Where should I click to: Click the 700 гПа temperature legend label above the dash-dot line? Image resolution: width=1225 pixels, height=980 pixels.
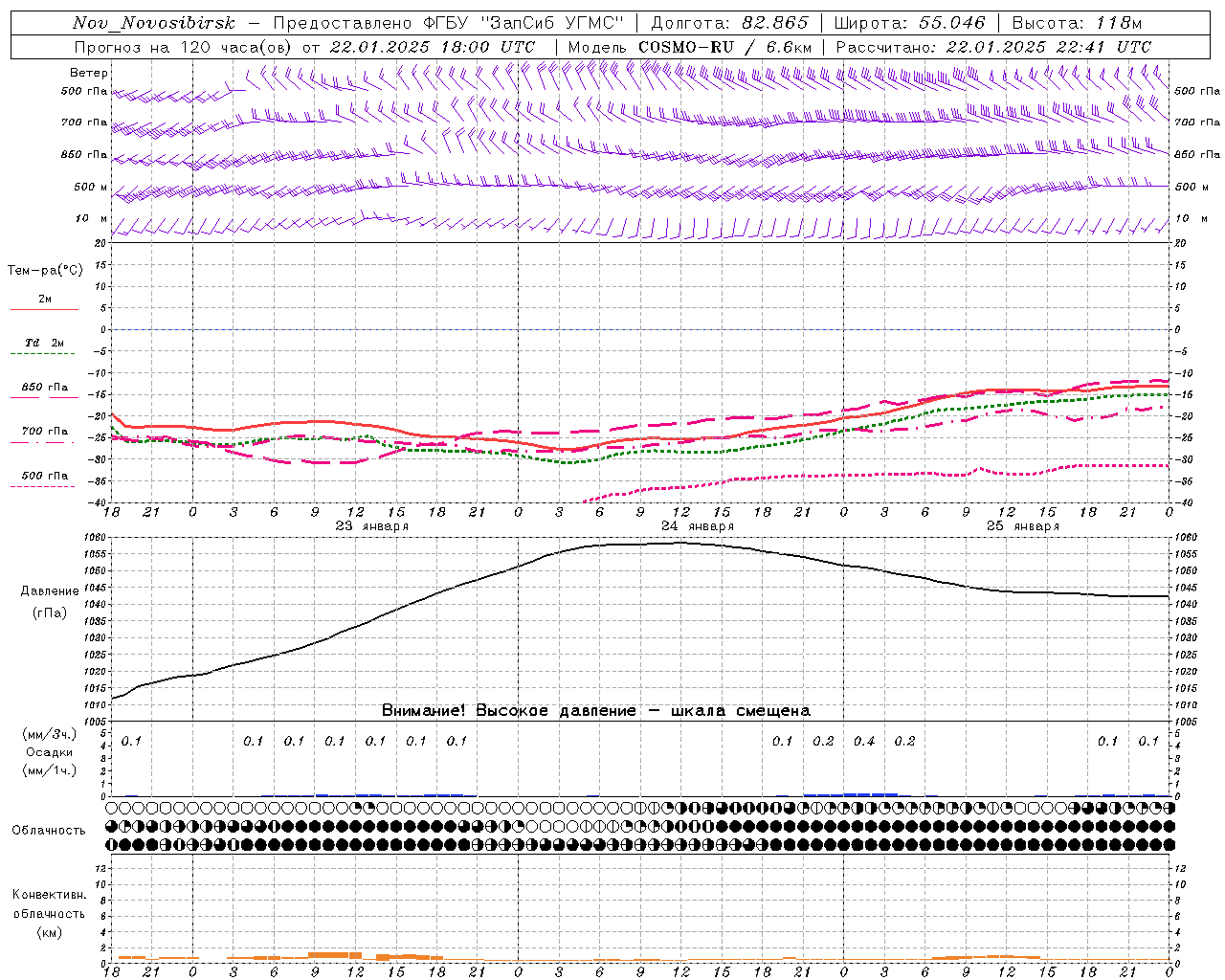[x=45, y=432]
